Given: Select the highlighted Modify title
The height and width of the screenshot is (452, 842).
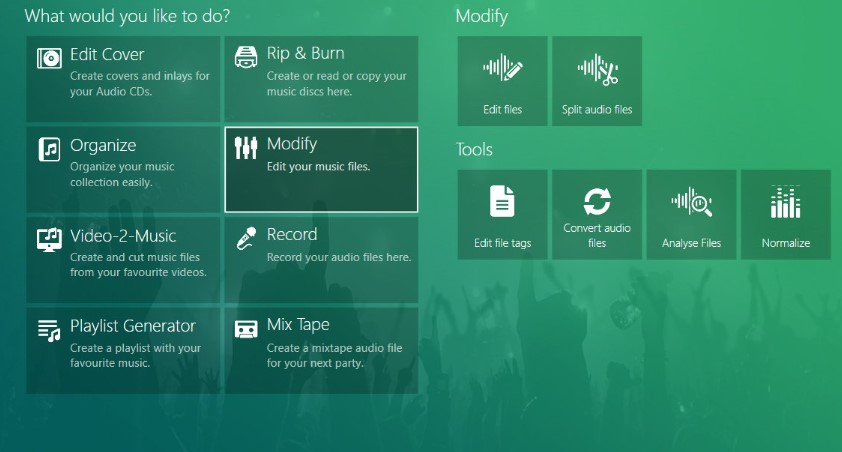Looking at the screenshot, I should pos(292,144).
